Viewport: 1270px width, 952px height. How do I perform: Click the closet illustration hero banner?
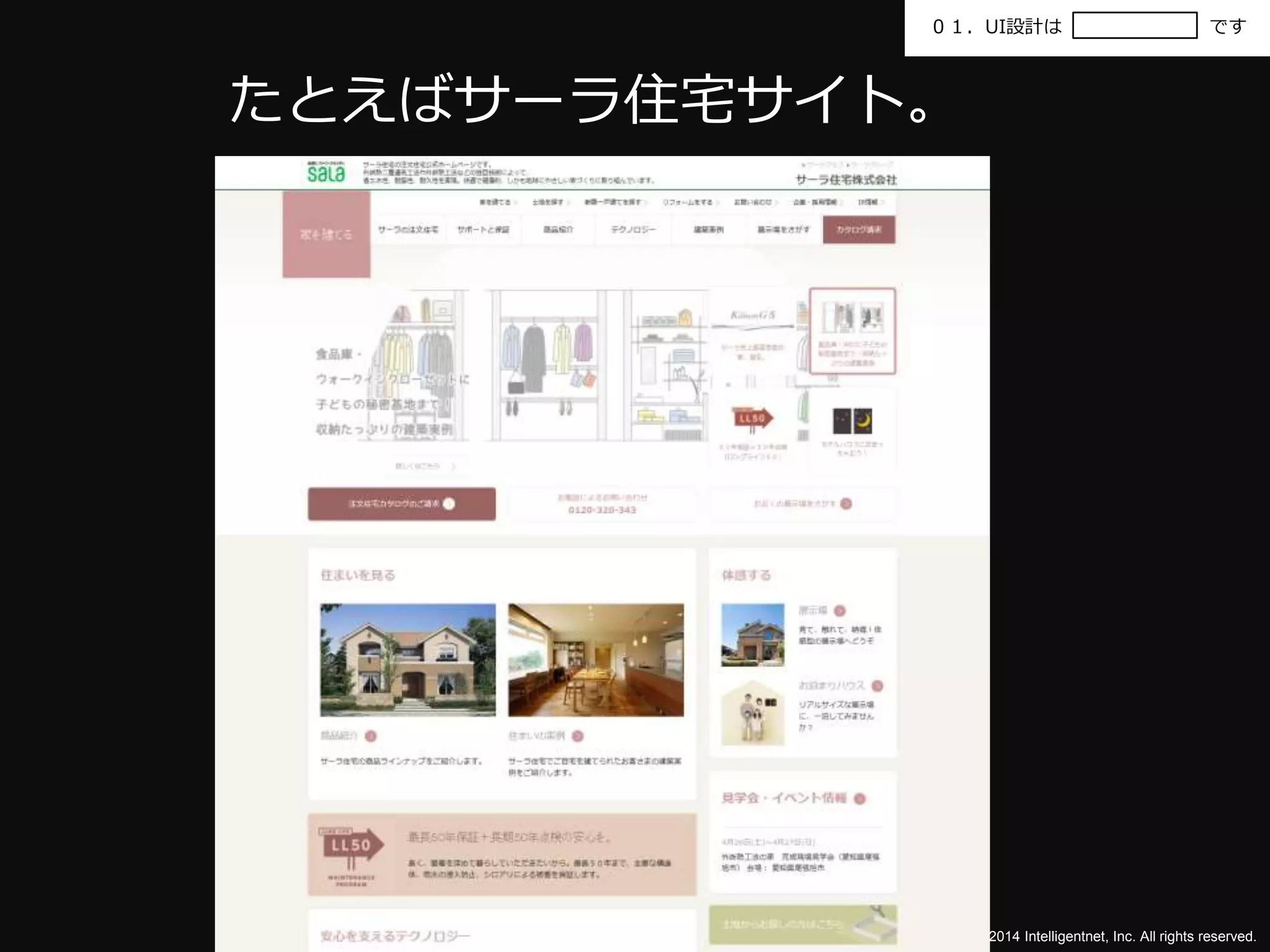(508, 366)
